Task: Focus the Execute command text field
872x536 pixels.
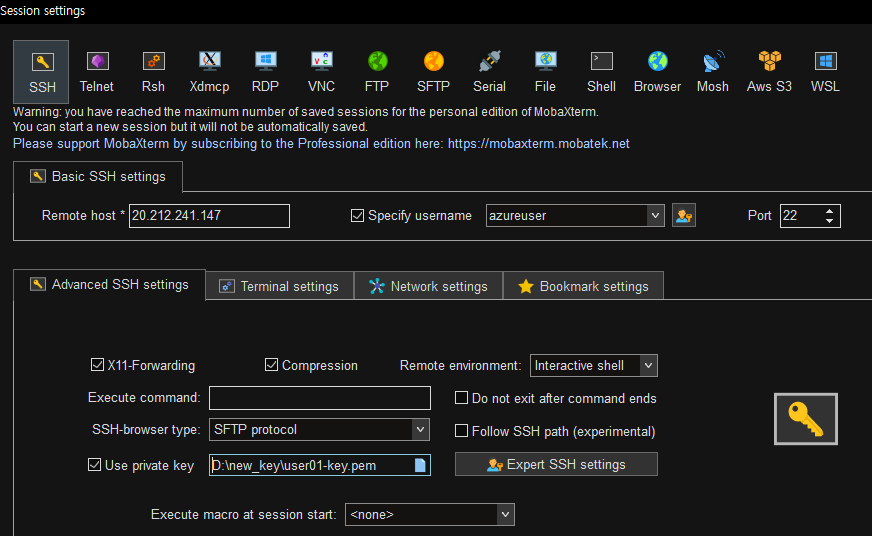Action: [320, 398]
